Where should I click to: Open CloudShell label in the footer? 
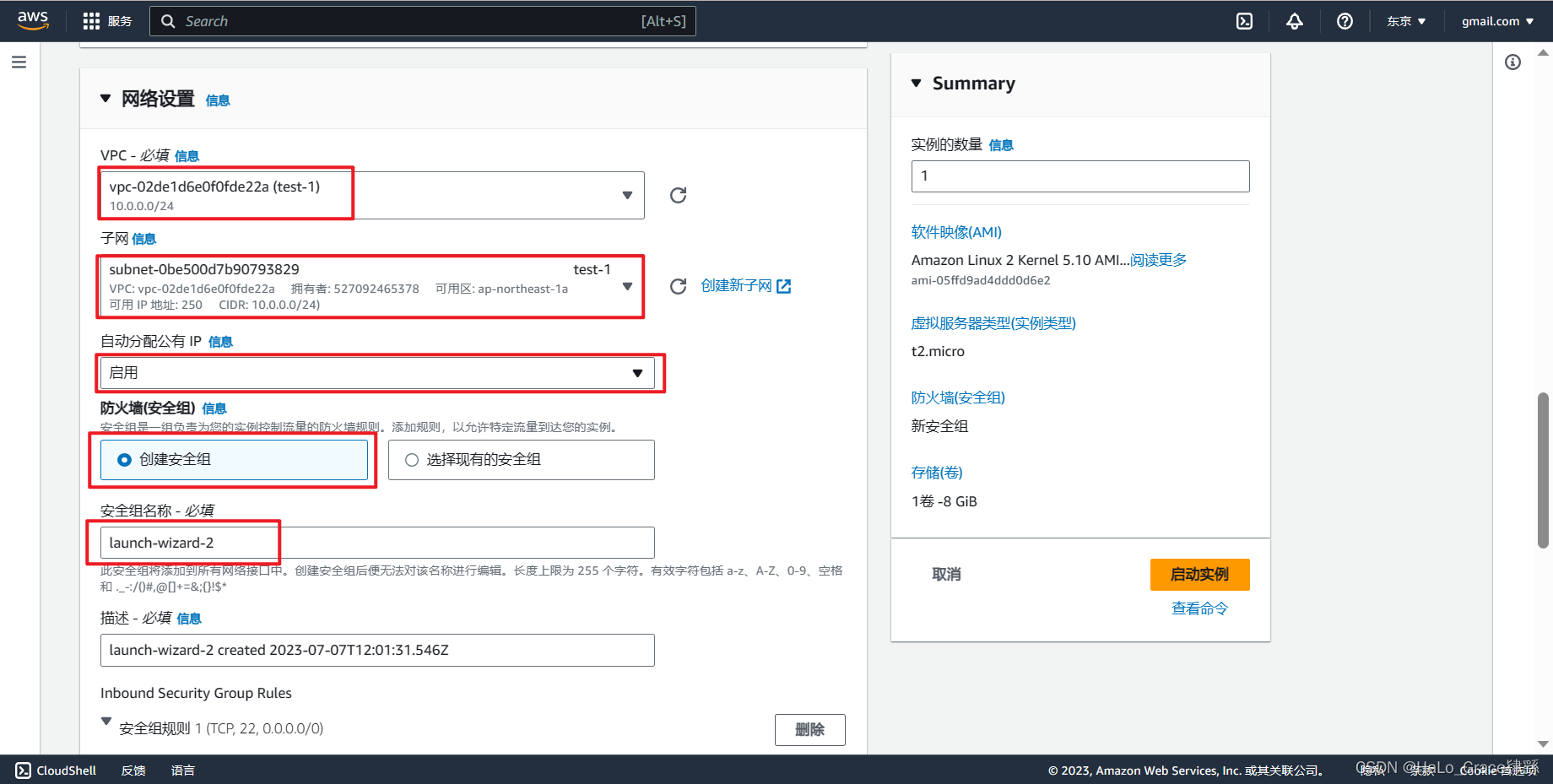click(67, 770)
